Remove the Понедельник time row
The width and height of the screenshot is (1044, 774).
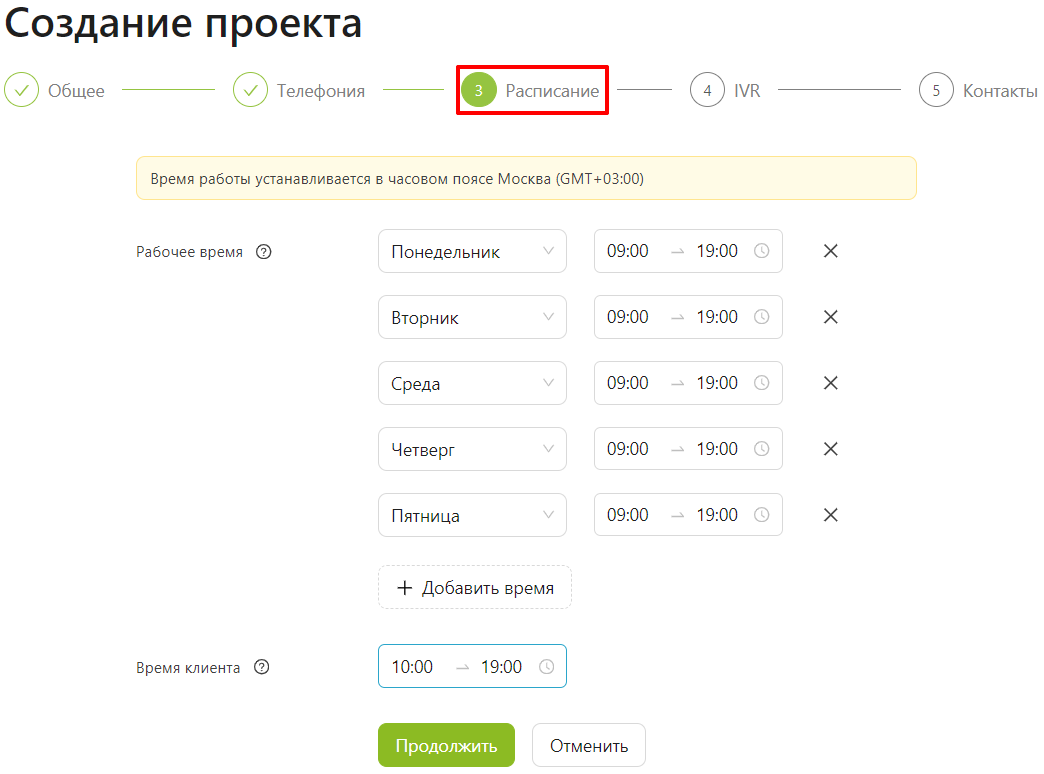click(830, 251)
